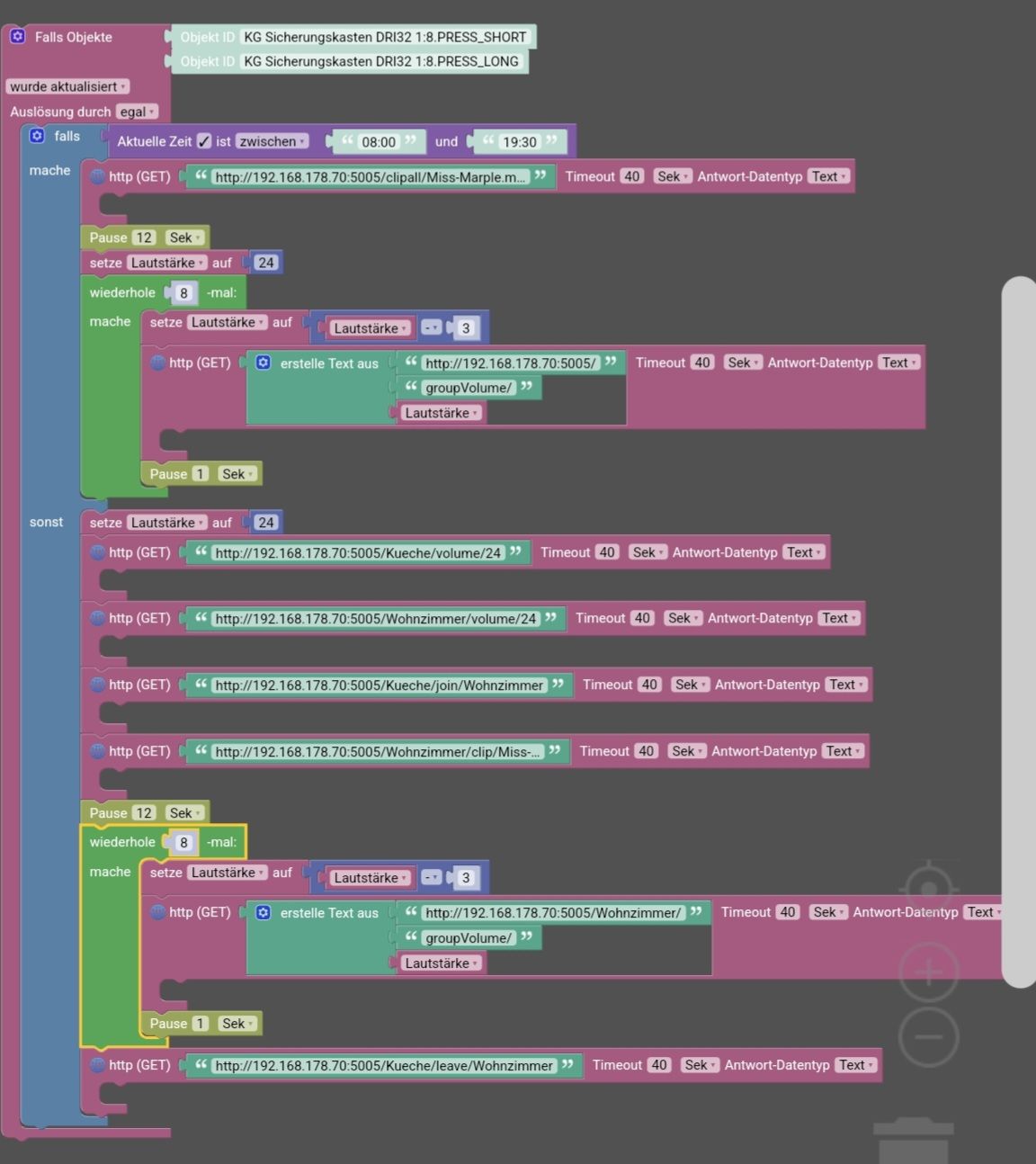Edit the Timeout 40 on clipall request
Viewport: 1036px width, 1164px height.
[x=632, y=176]
